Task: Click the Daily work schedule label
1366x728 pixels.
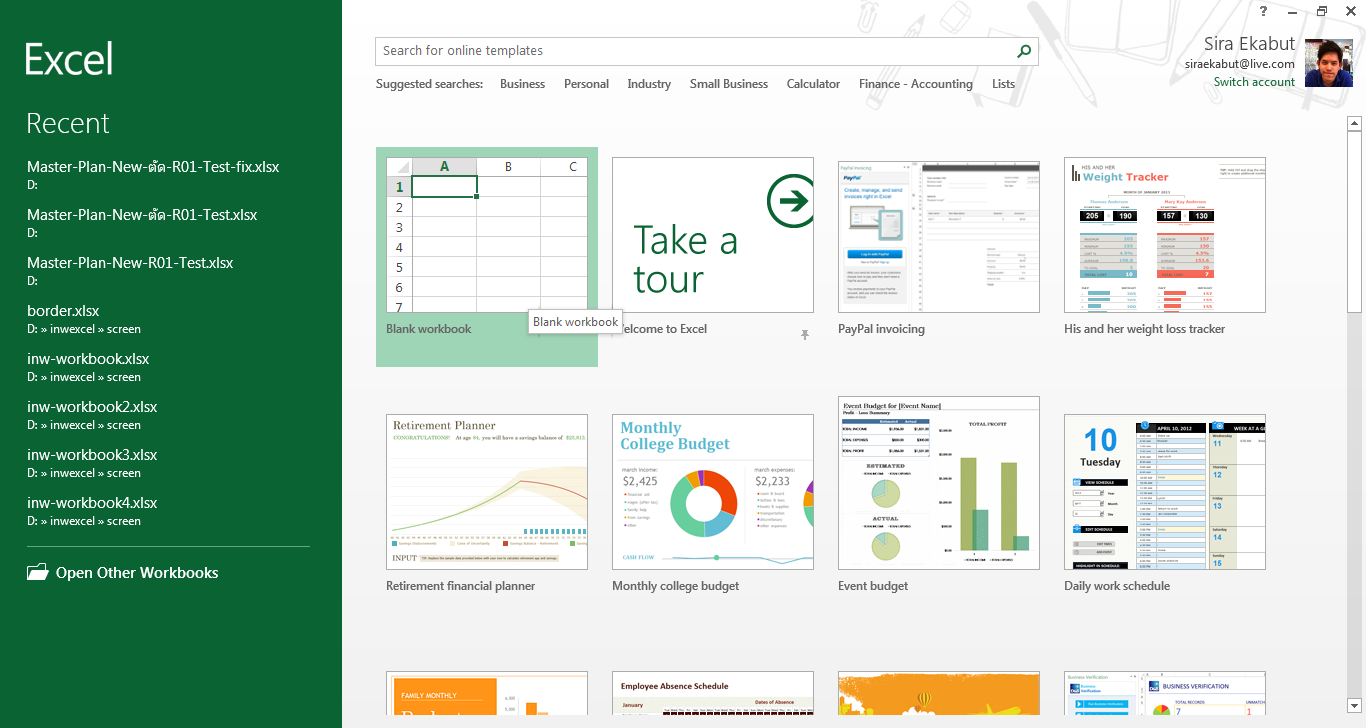Action: click(1117, 586)
